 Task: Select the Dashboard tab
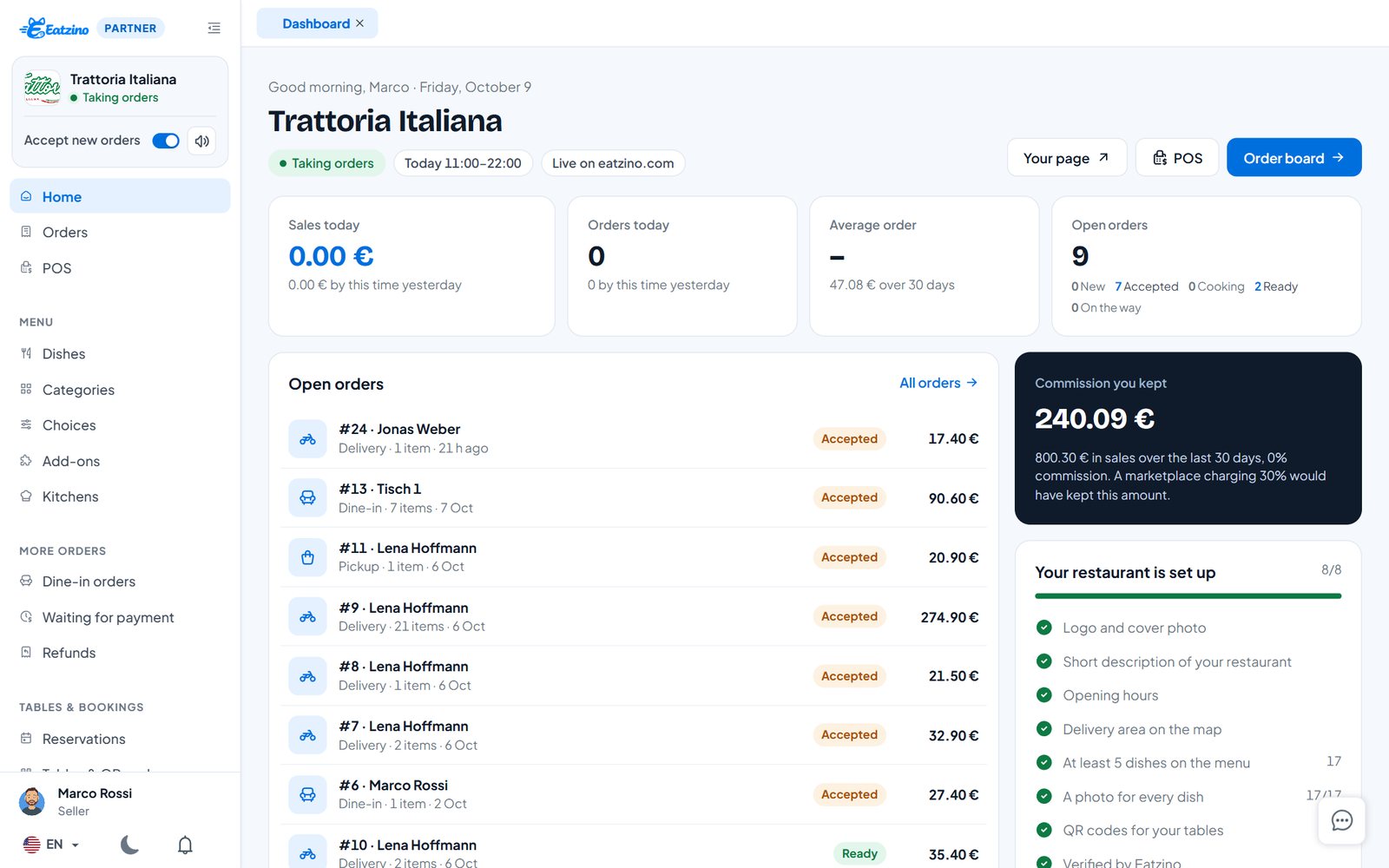pos(317,23)
